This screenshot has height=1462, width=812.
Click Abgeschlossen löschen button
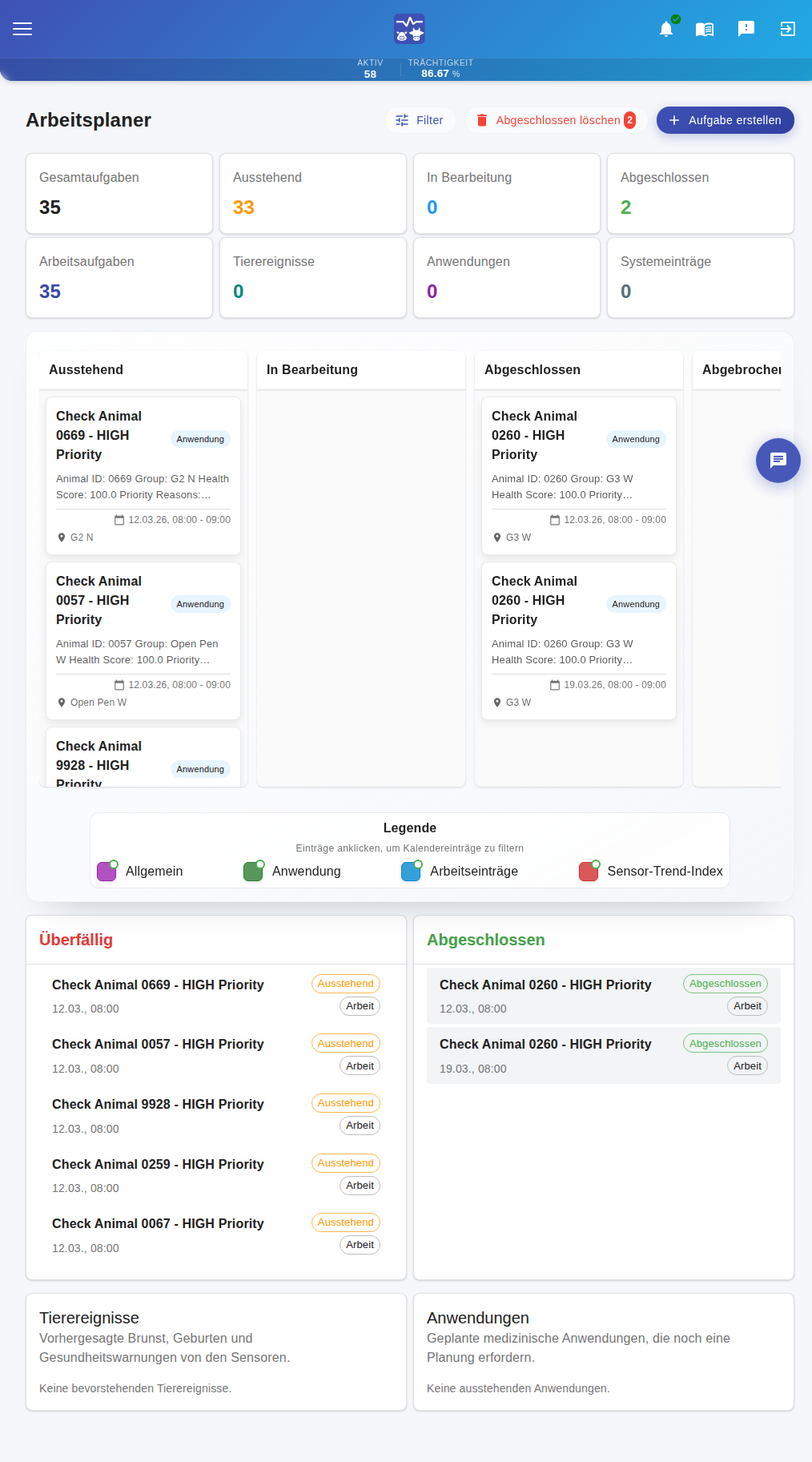click(x=557, y=120)
